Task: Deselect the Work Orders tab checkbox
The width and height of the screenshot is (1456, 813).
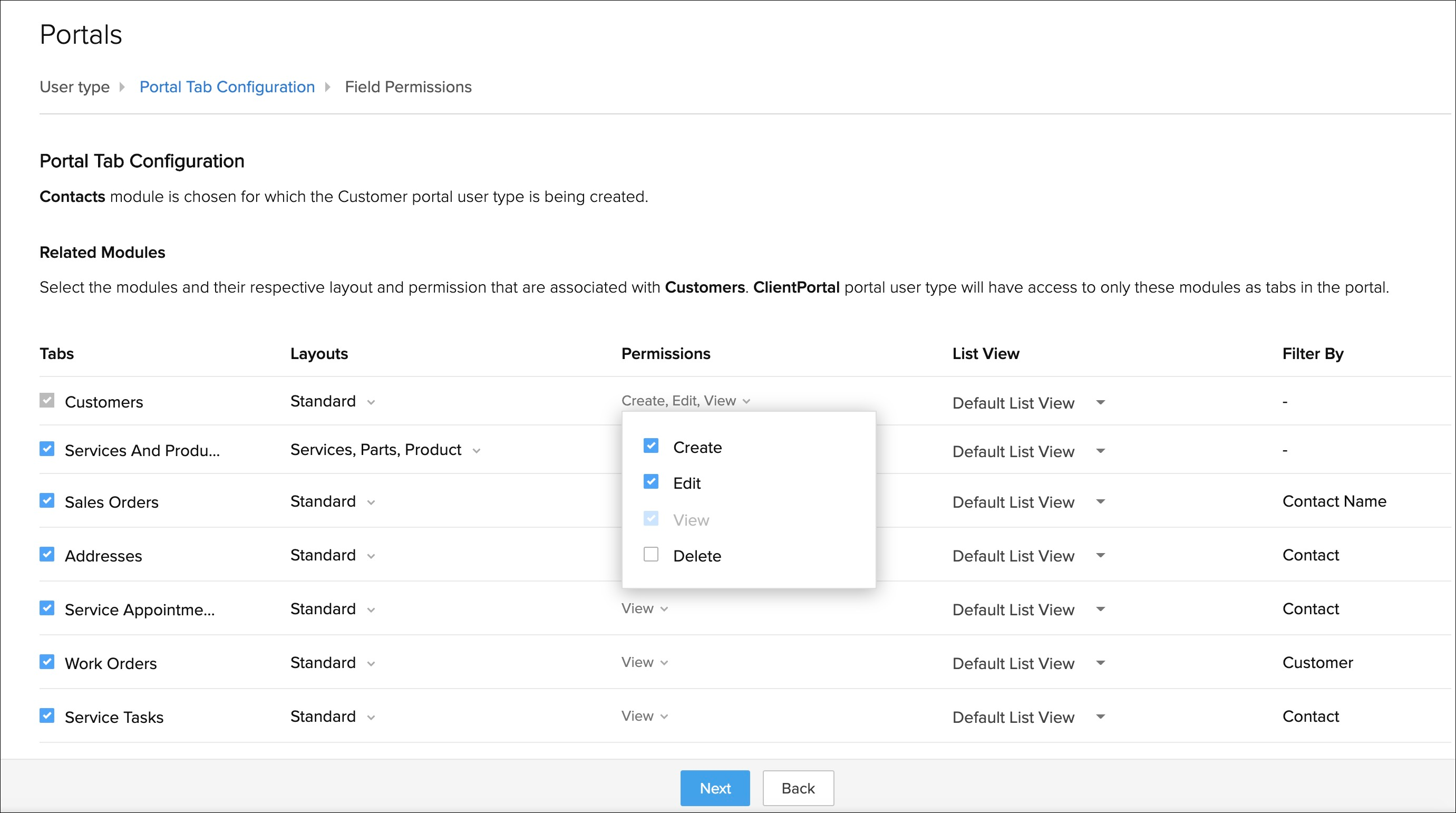Action: [47, 662]
